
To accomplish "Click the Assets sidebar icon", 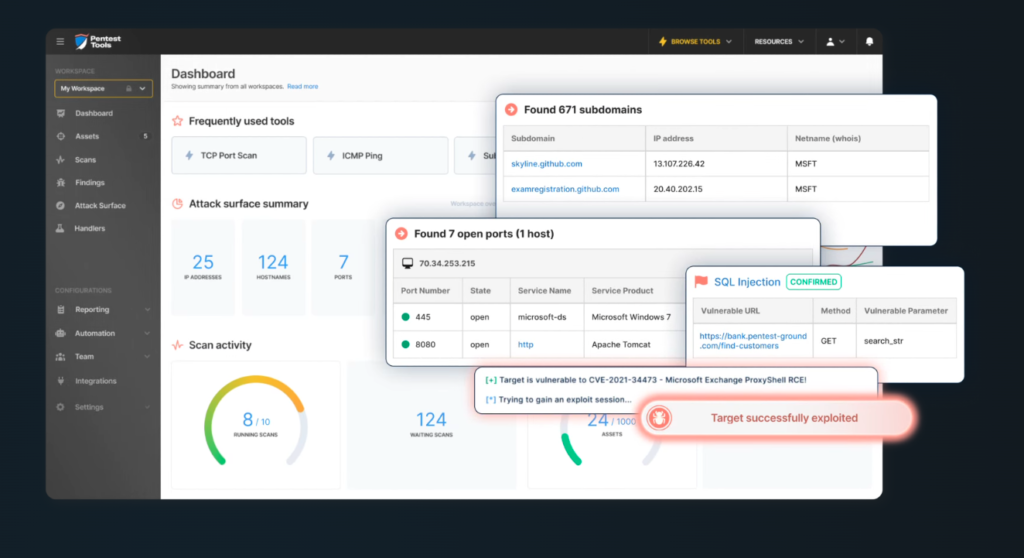I will (x=61, y=136).
